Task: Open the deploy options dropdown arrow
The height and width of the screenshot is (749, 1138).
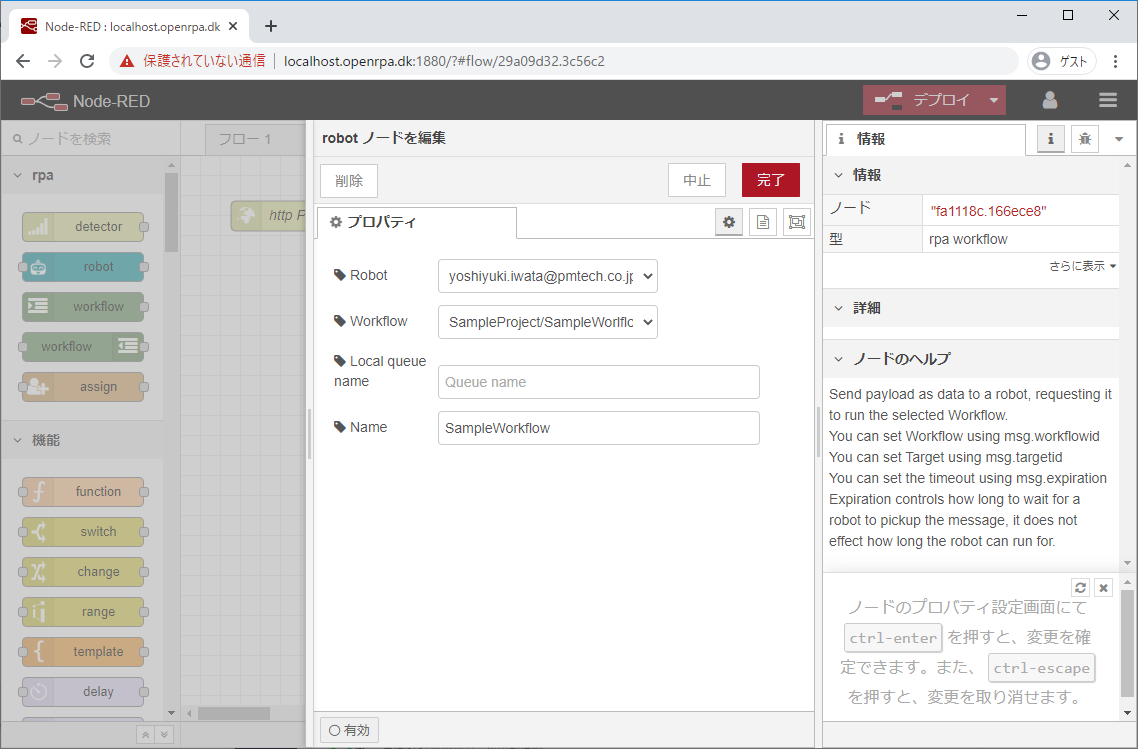Action: tap(994, 100)
